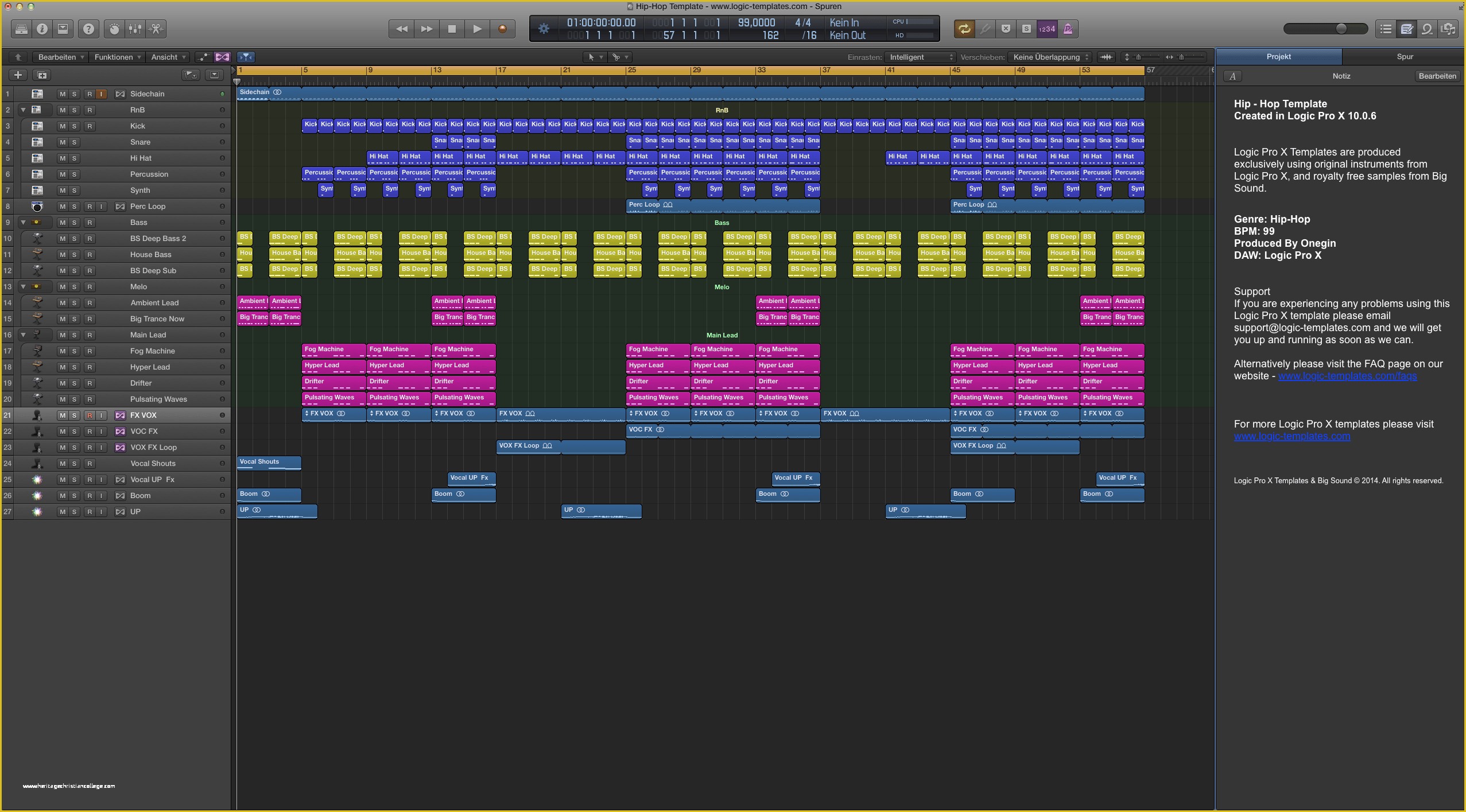Toggle the Metronome click button
This screenshot has width=1466, height=812.
click(x=1068, y=29)
